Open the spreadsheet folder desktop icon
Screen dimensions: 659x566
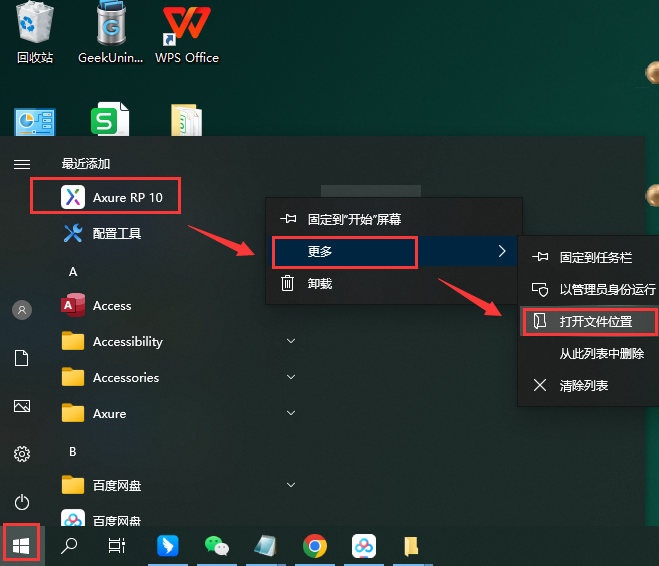[187, 120]
